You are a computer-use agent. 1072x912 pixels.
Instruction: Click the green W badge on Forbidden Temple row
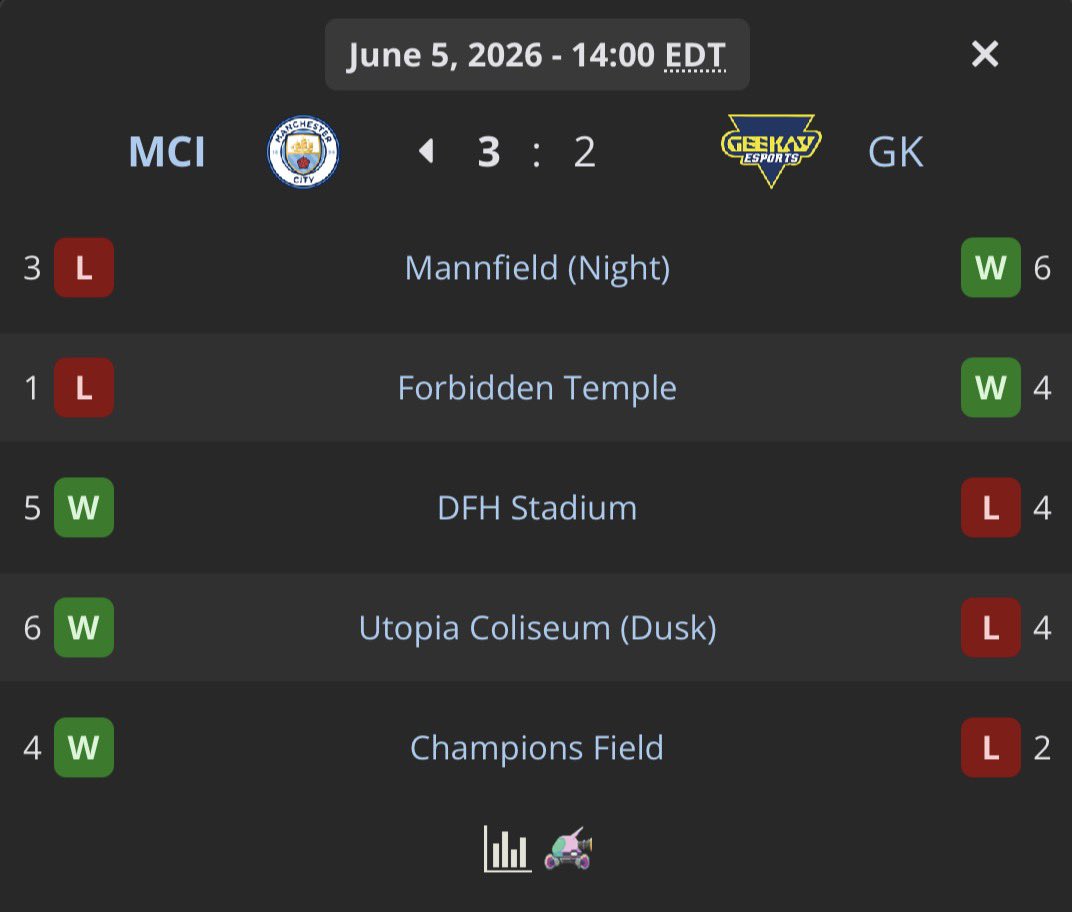coord(991,388)
